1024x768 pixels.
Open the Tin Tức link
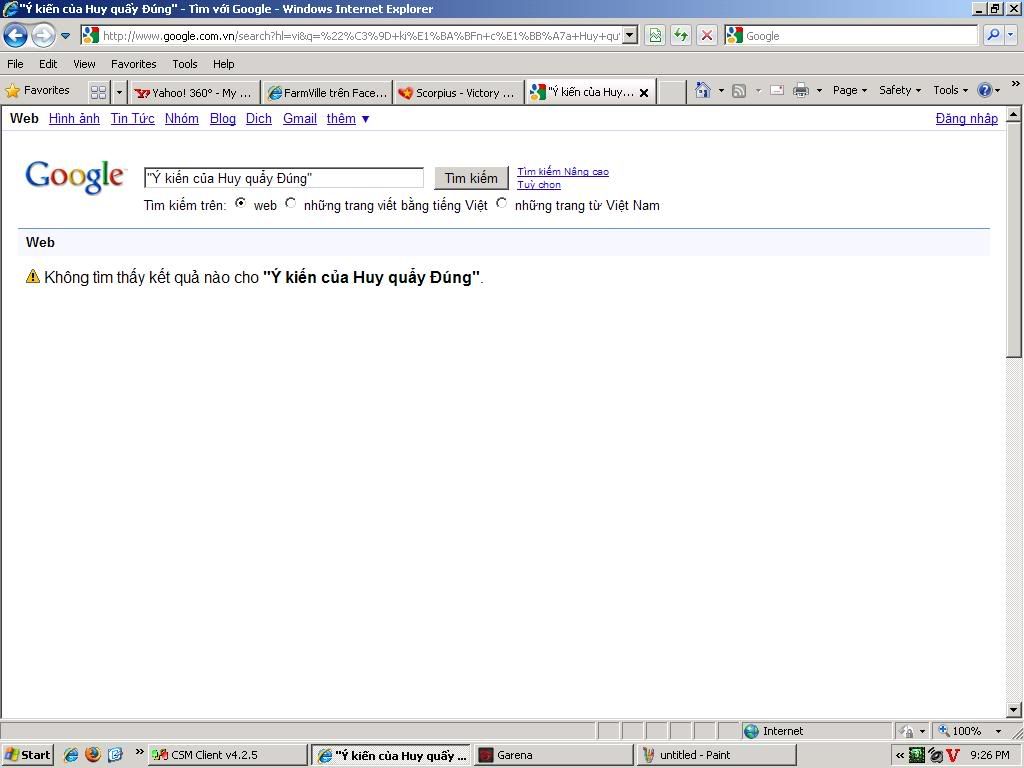133,118
